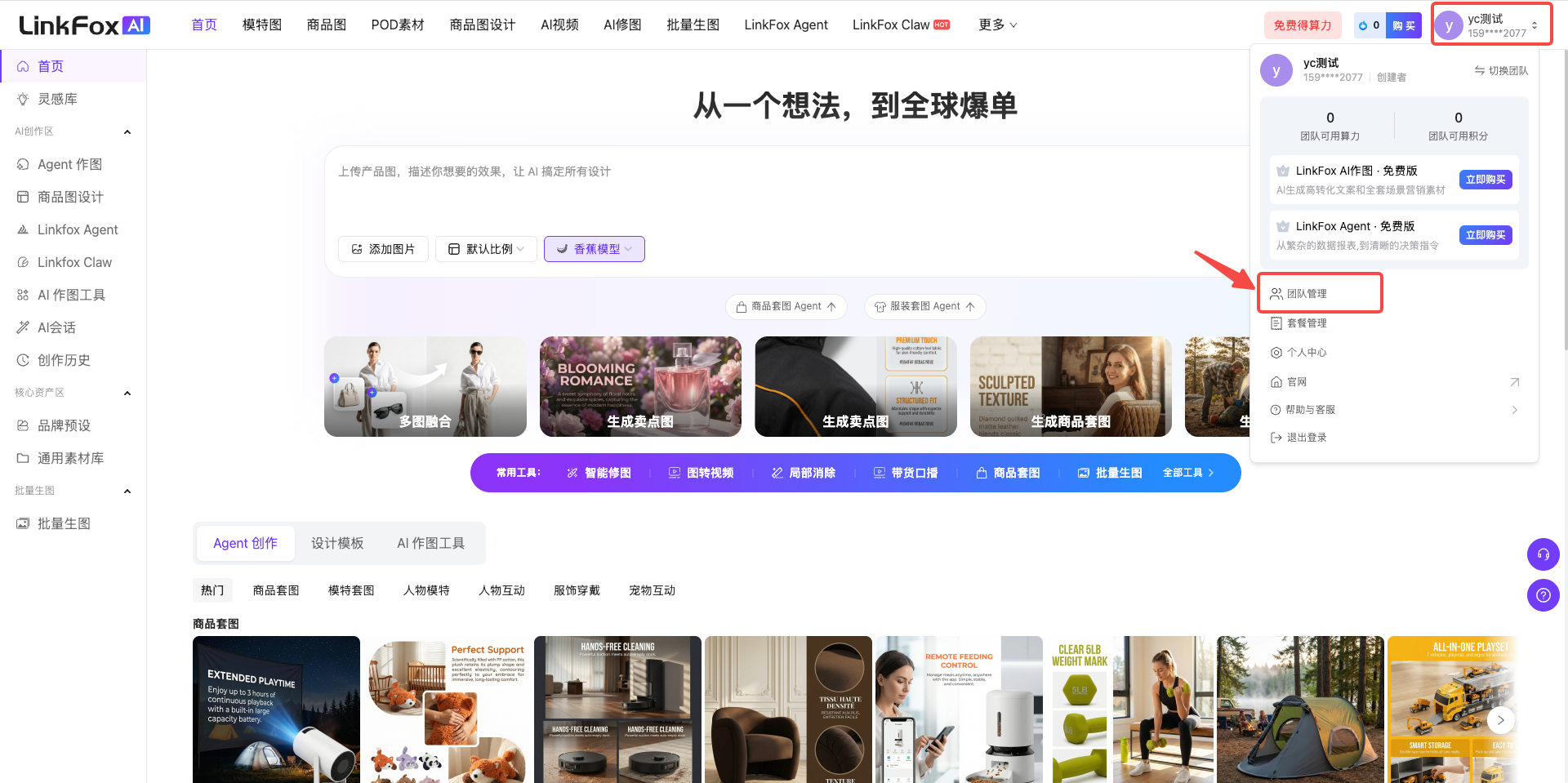Open the 默认比例 ratio dropdown
The height and width of the screenshot is (783, 1568).
[486, 249]
